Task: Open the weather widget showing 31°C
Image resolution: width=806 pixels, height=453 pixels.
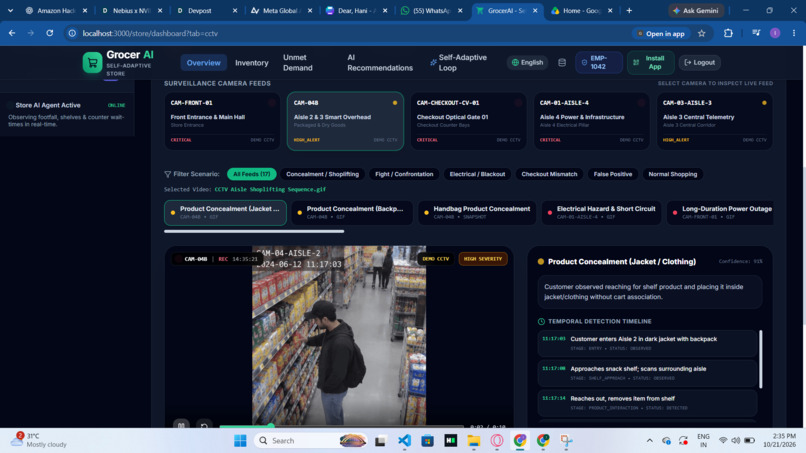Action: (x=39, y=440)
